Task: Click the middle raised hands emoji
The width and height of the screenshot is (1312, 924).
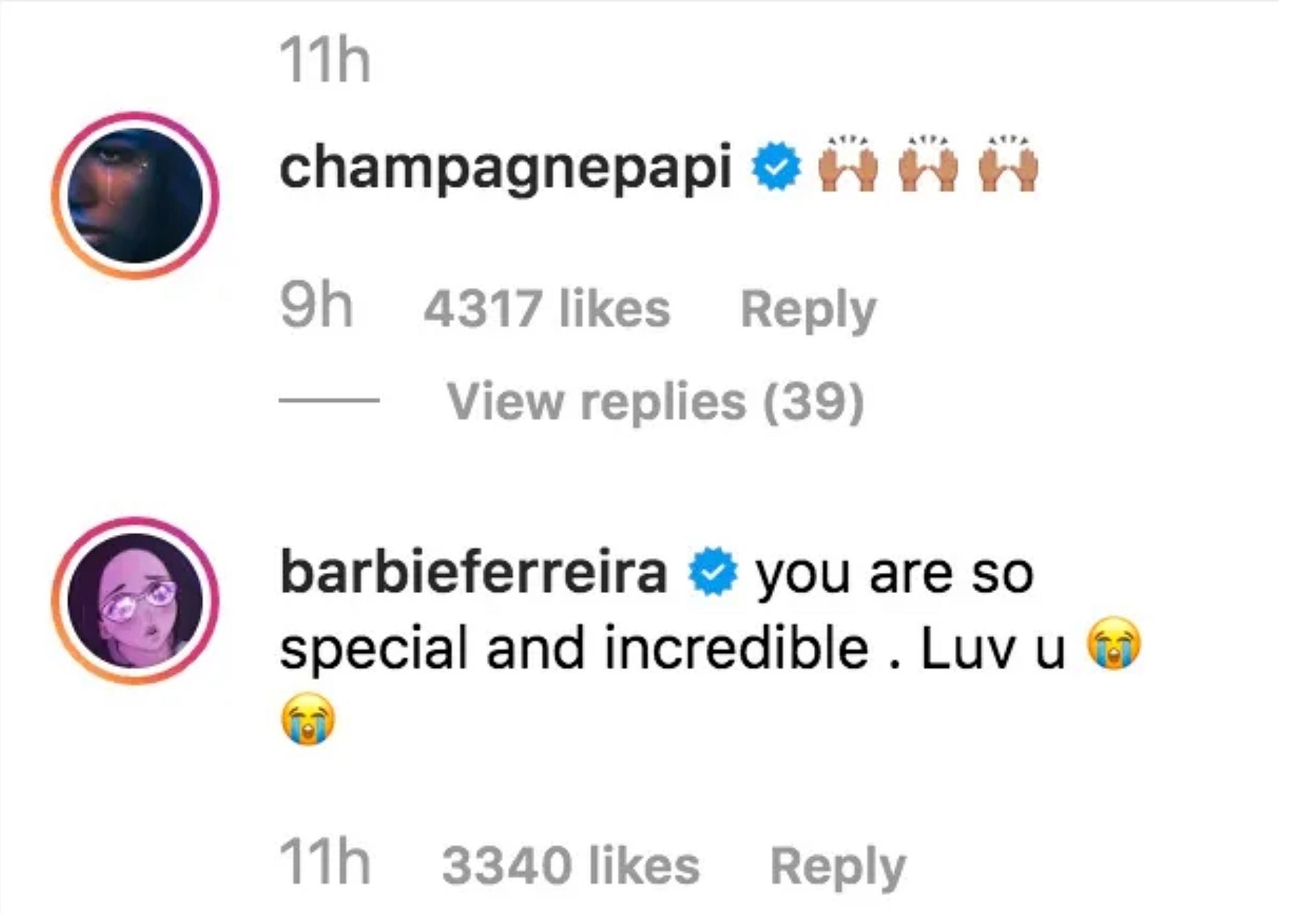Action: coord(929,166)
